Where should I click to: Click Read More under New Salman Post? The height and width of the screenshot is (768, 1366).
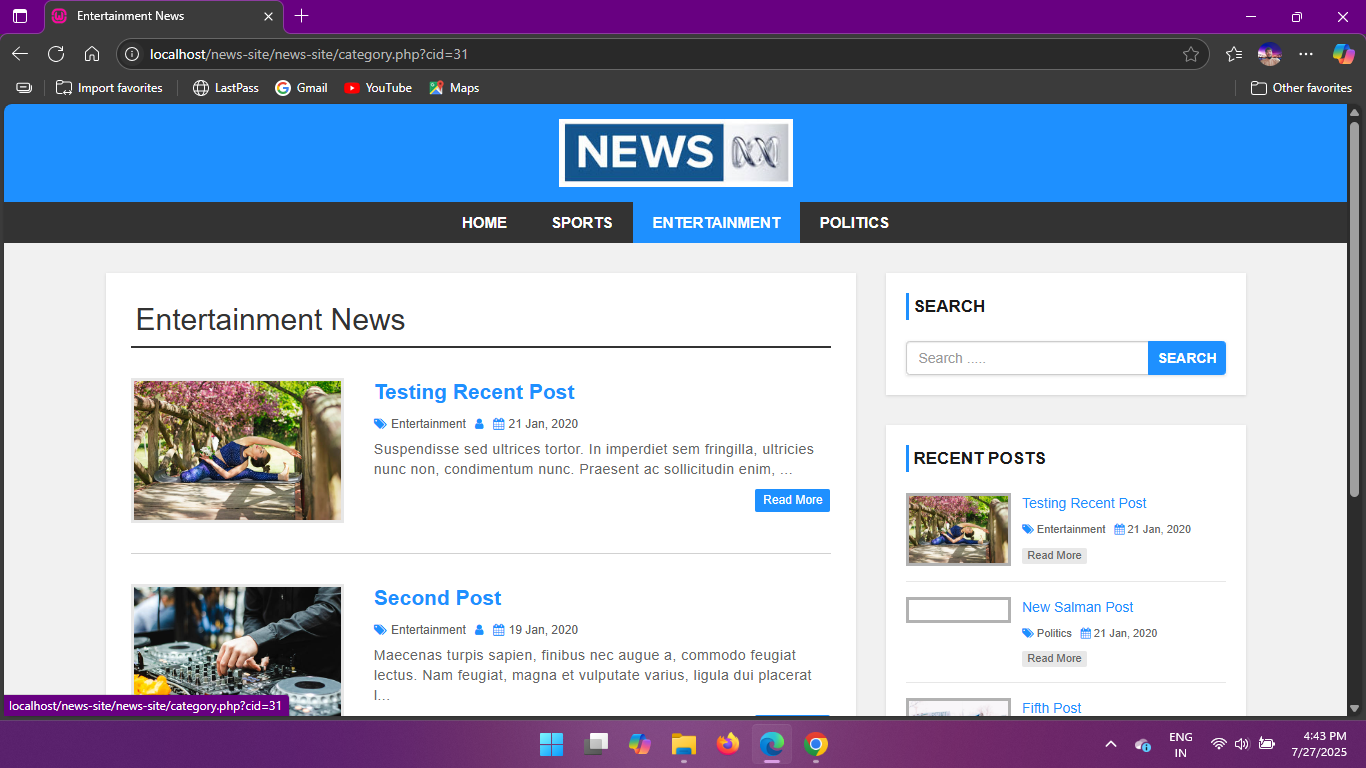pos(1054,658)
